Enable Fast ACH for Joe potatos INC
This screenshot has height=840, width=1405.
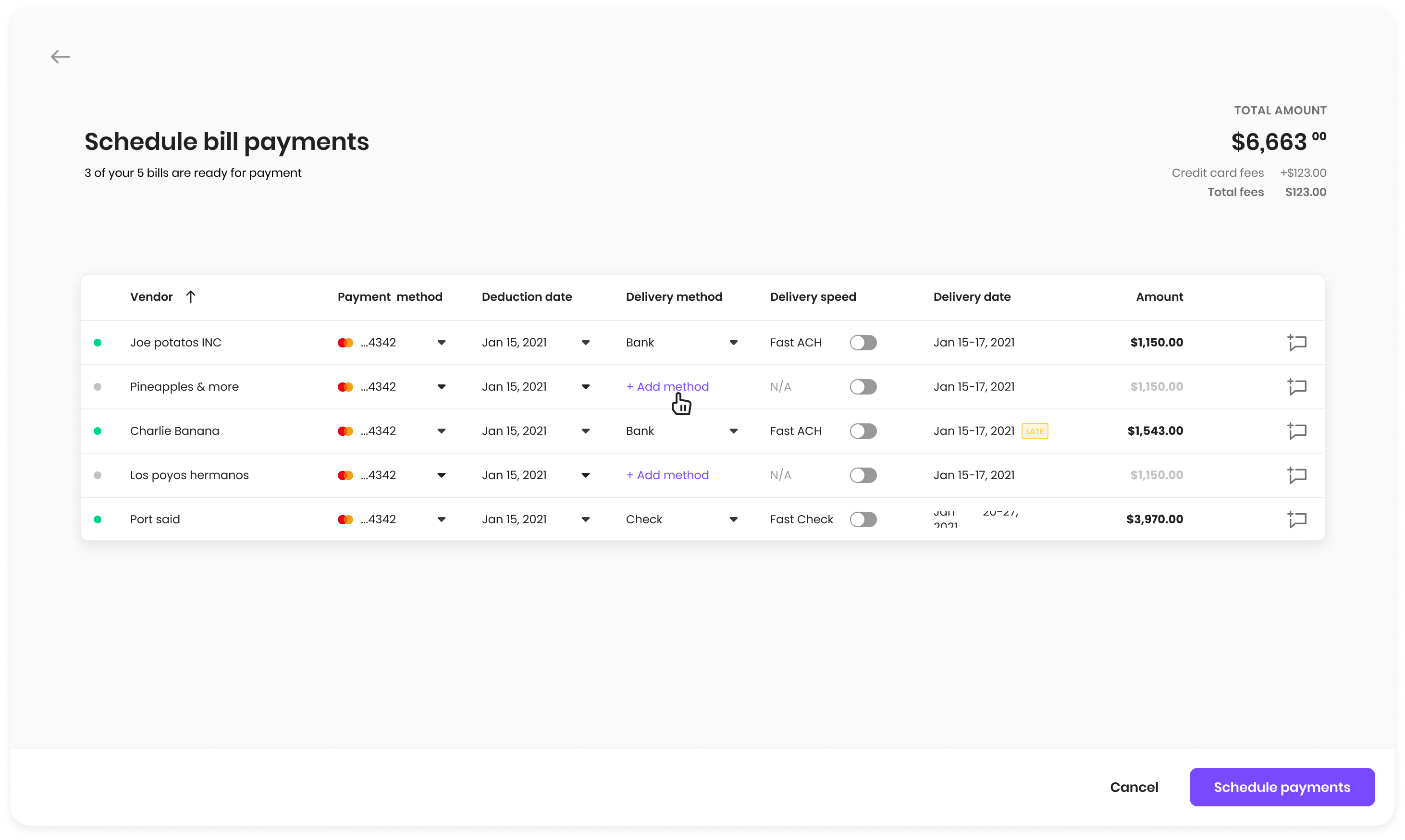pos(863,343)
